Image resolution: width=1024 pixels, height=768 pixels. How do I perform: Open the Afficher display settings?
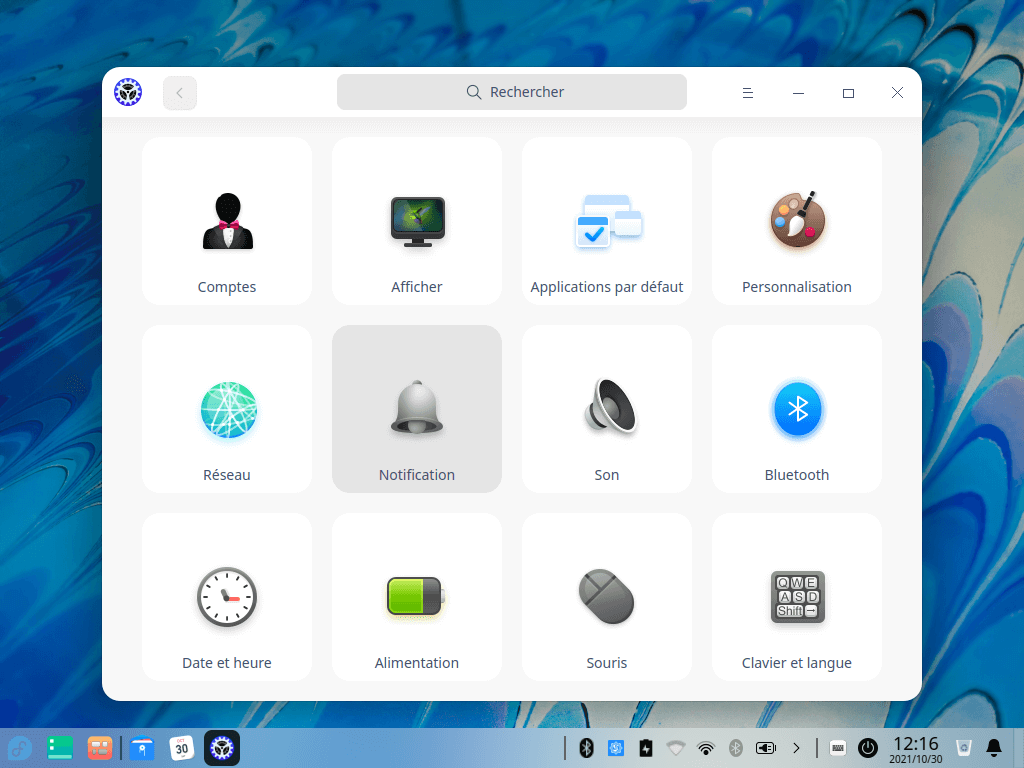click(417, 221)
